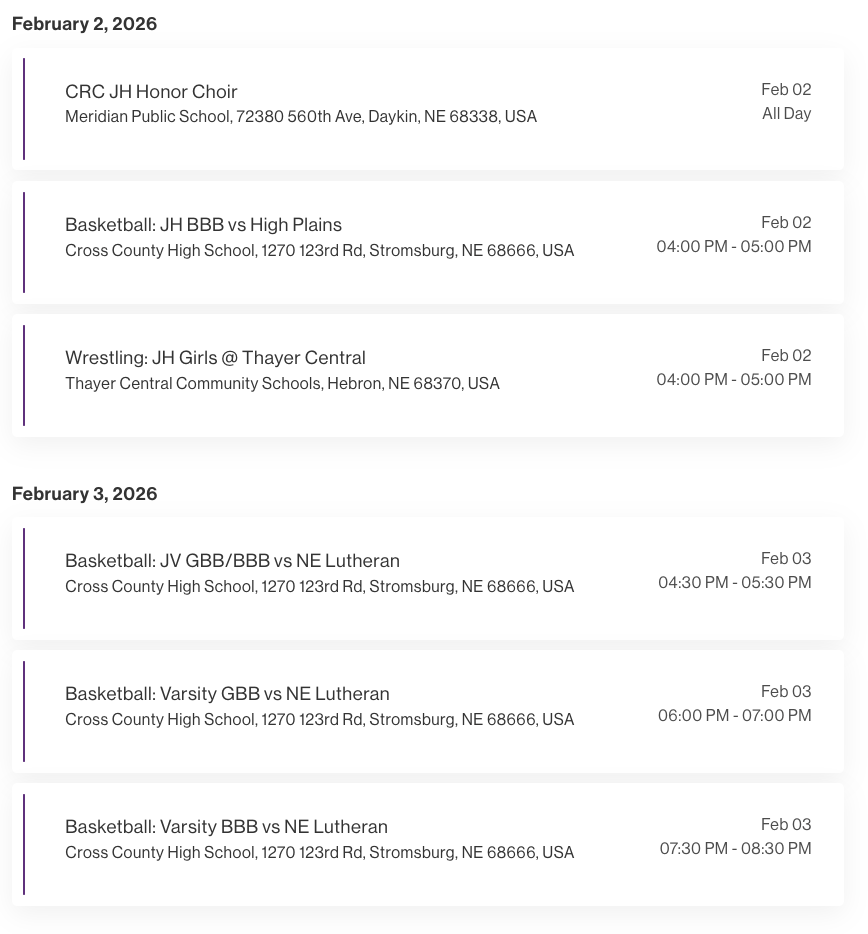
Task: Click the 06:00 PM - 07:00 PM time
Action: [x=734, y=716]
